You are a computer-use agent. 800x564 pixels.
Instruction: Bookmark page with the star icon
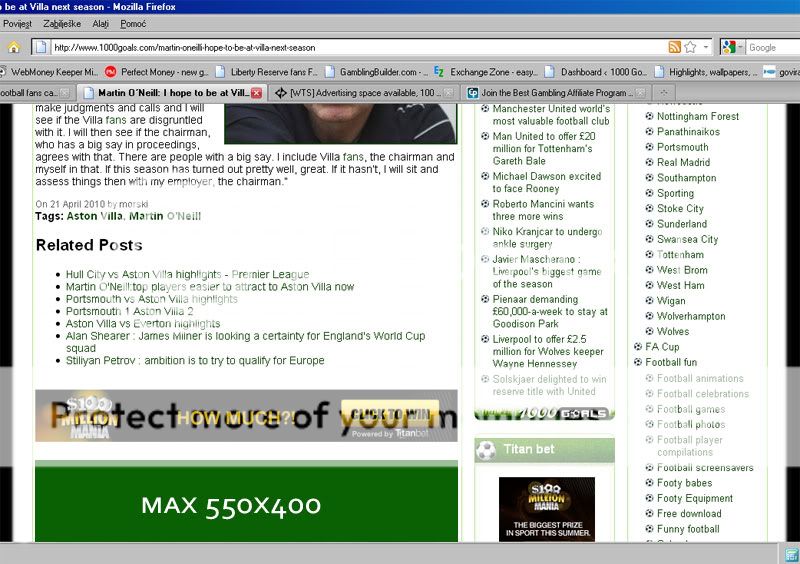(690, 47)
